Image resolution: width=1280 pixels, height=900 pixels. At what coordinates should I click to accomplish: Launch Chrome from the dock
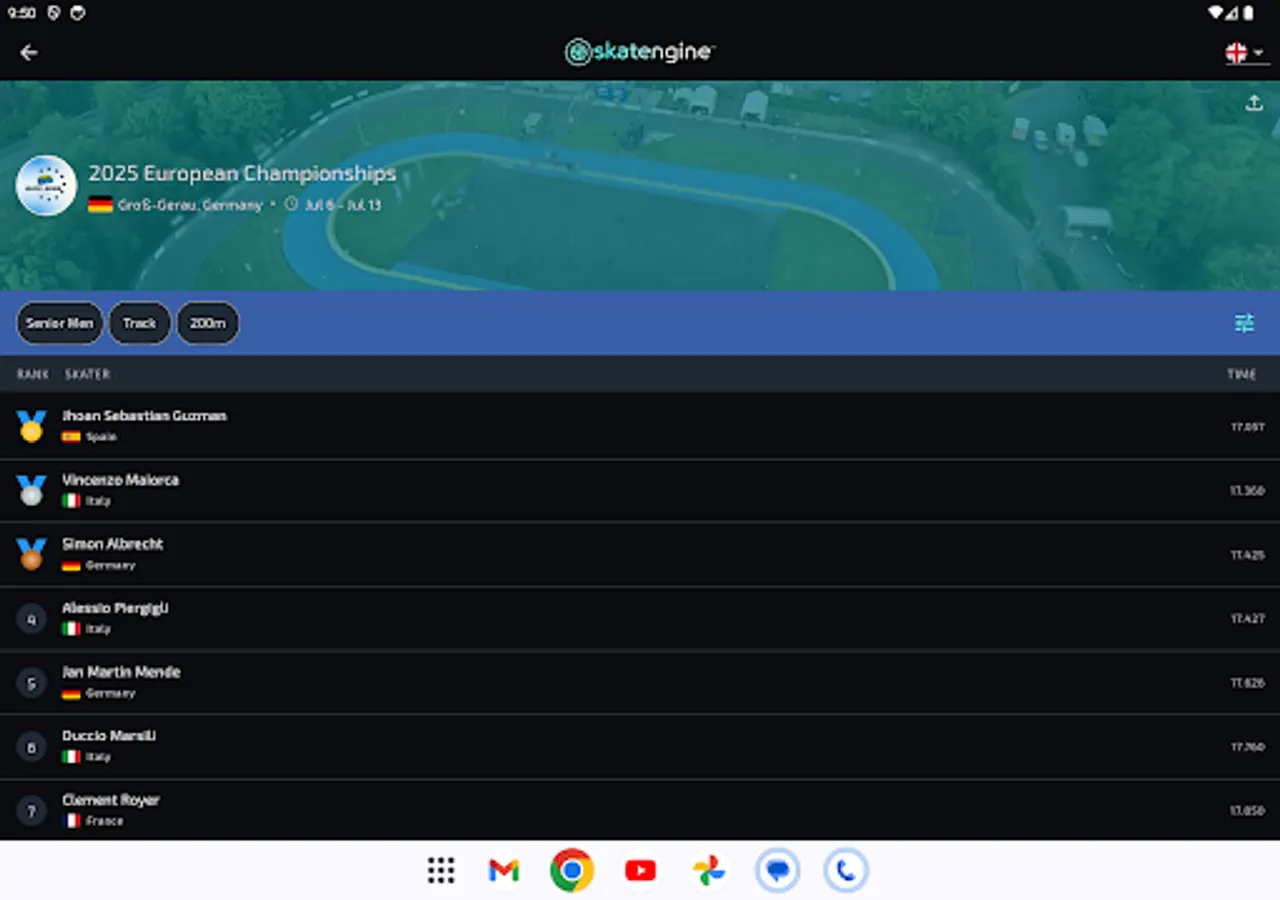tap(571, 871)
